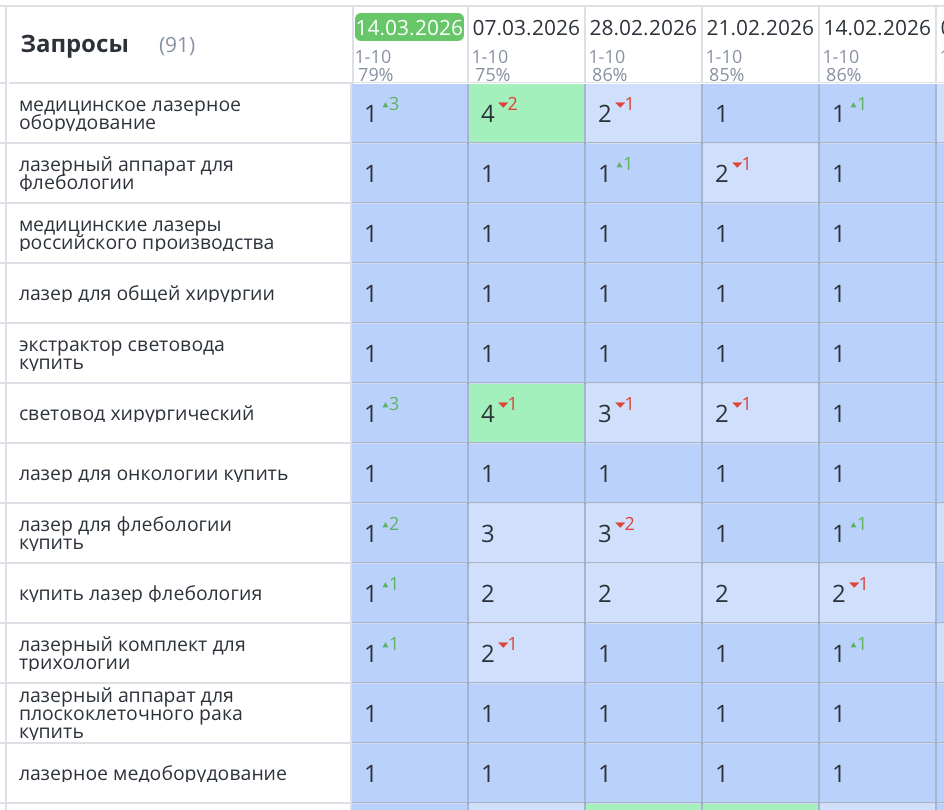Select the 07.03.2026 column header
Image resolution: width=944 pixels, height=810 pixels.
click(x=525, y=27)
